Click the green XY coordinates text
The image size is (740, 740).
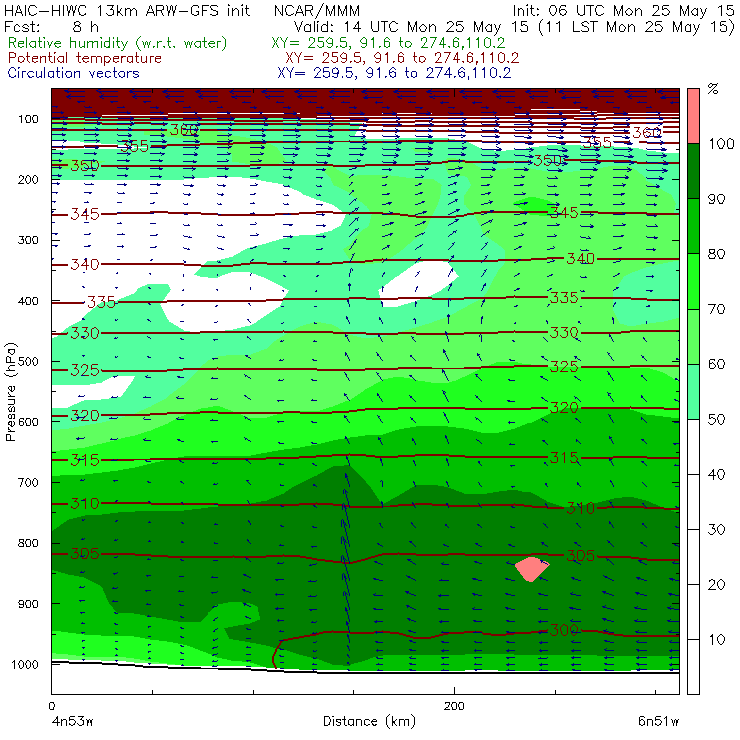388,43
